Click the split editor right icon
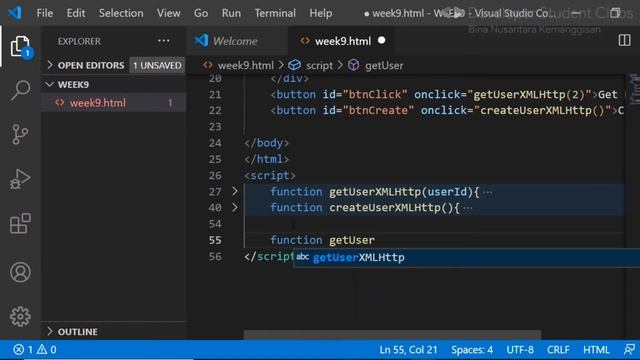The width and height of the screenshot is (640, 360). 624,40
